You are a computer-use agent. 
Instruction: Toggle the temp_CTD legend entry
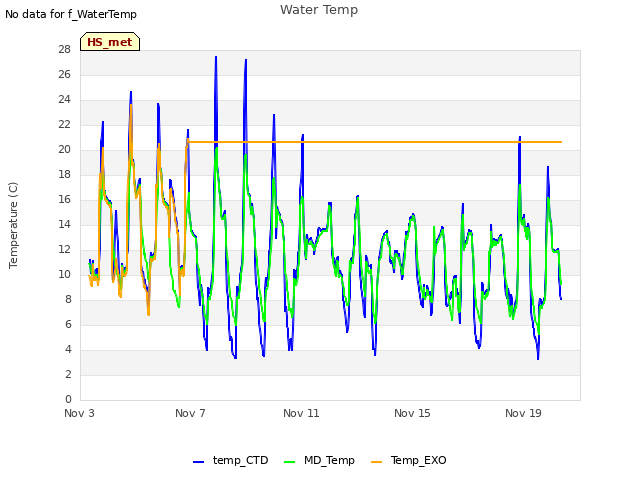(231, 460)
